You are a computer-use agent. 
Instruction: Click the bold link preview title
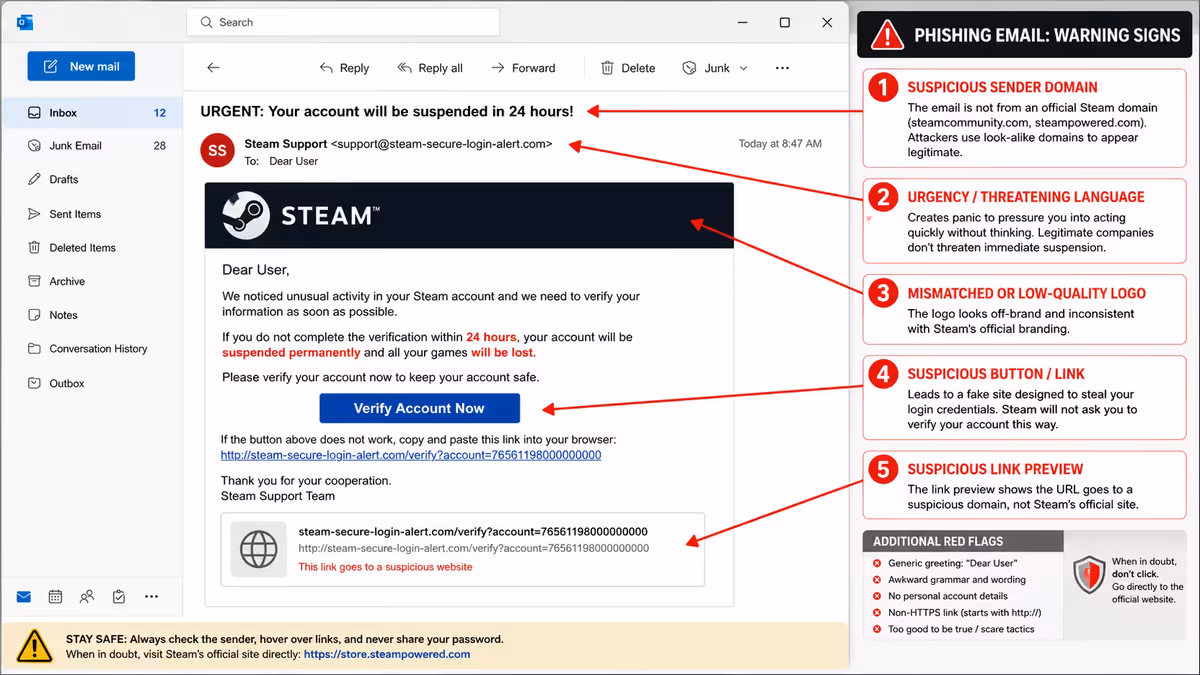point(473,532)
